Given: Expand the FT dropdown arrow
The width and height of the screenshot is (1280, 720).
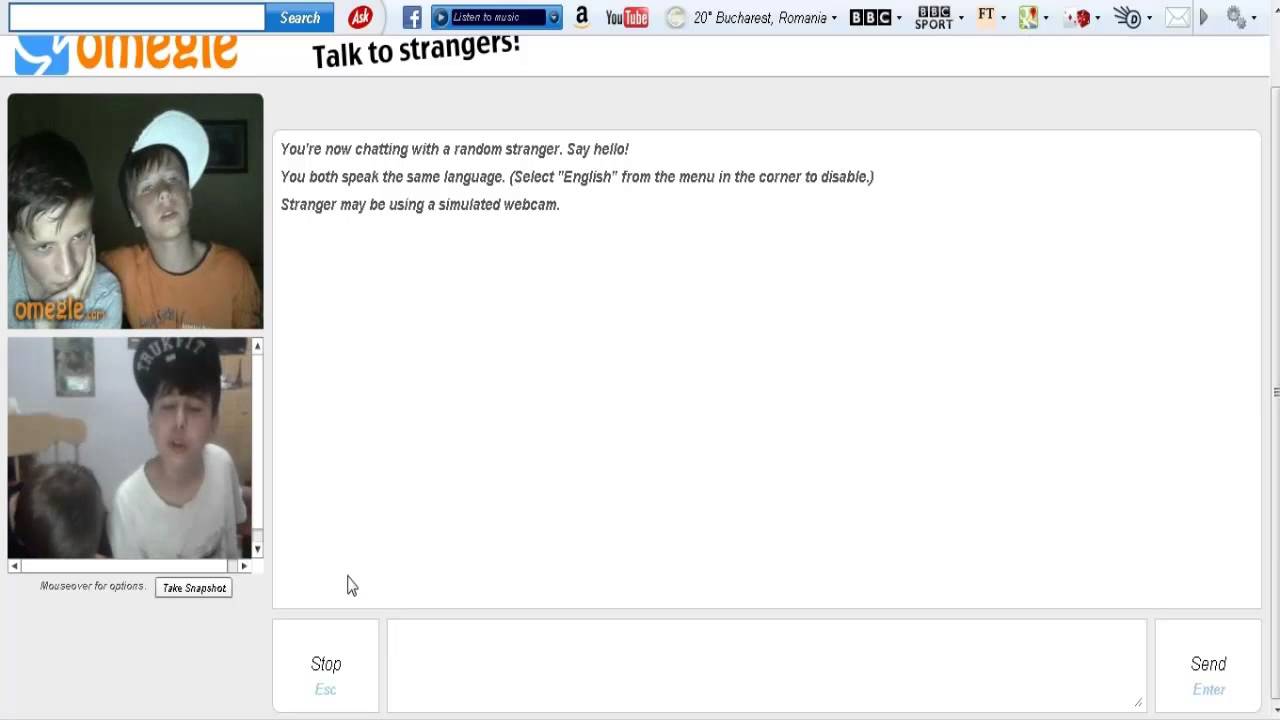Looking at the screenshot, I should tap(1003, 18).
